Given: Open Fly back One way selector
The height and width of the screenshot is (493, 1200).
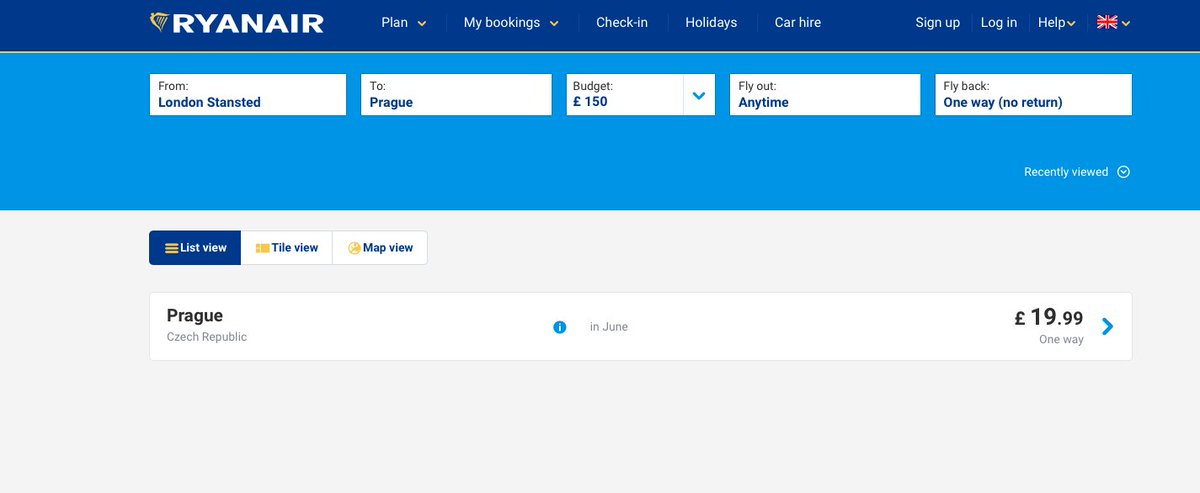Looking at the screenshot, I should [x=1033, y=95].
